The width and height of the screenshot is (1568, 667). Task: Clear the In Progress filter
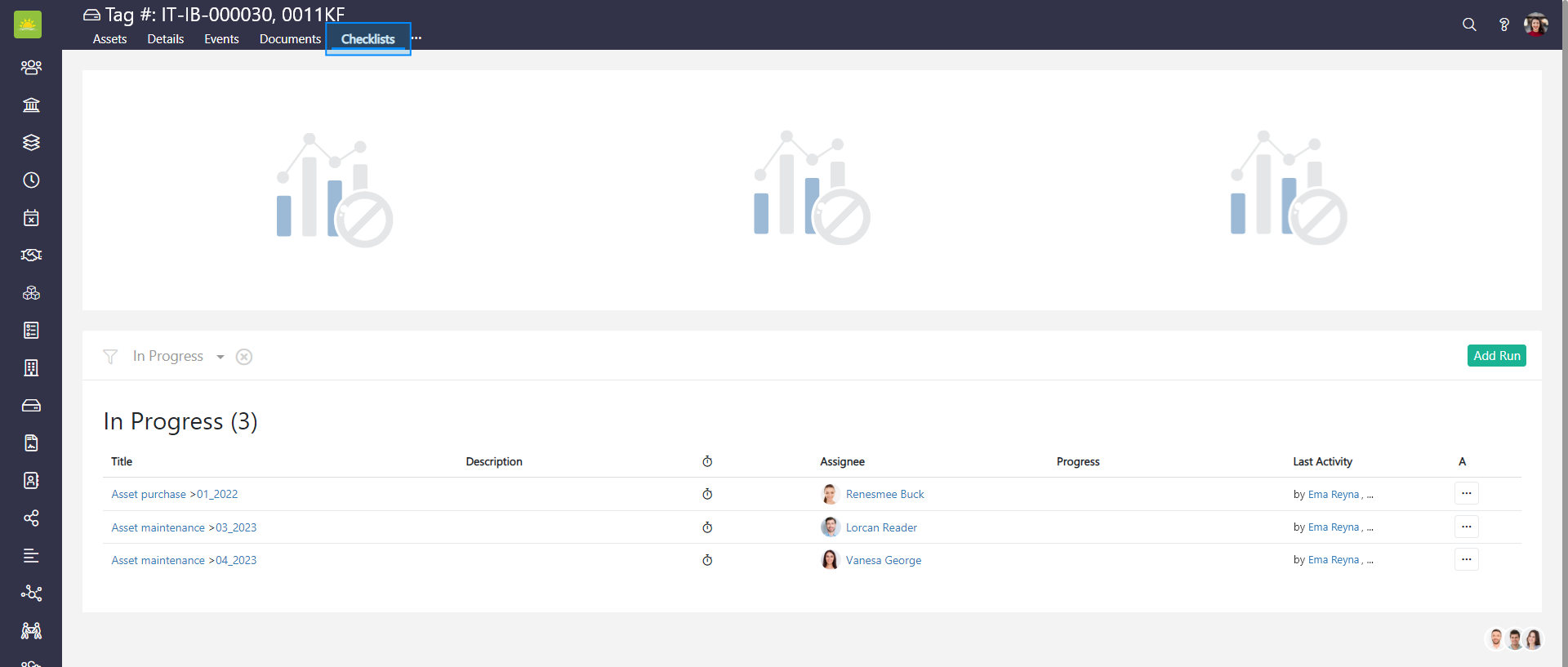coord(244,357)
